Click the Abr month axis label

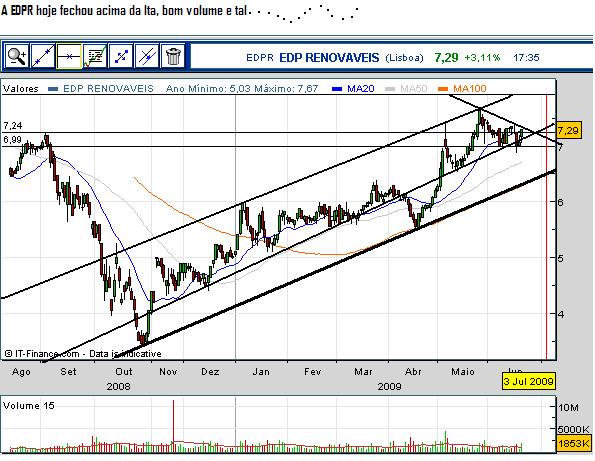(413, 371)
